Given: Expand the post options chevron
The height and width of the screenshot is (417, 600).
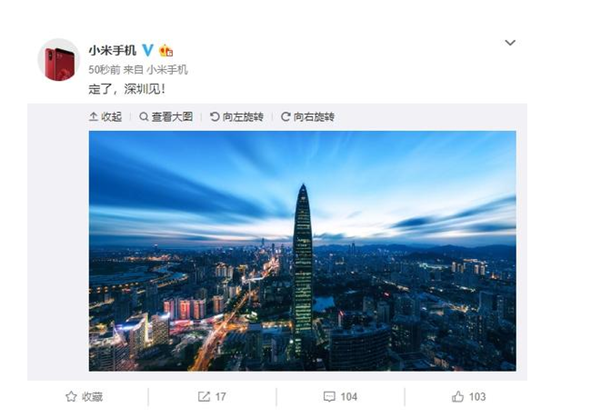Looking at the screenshot, I should pyautogui.click(x=510, y=42).
